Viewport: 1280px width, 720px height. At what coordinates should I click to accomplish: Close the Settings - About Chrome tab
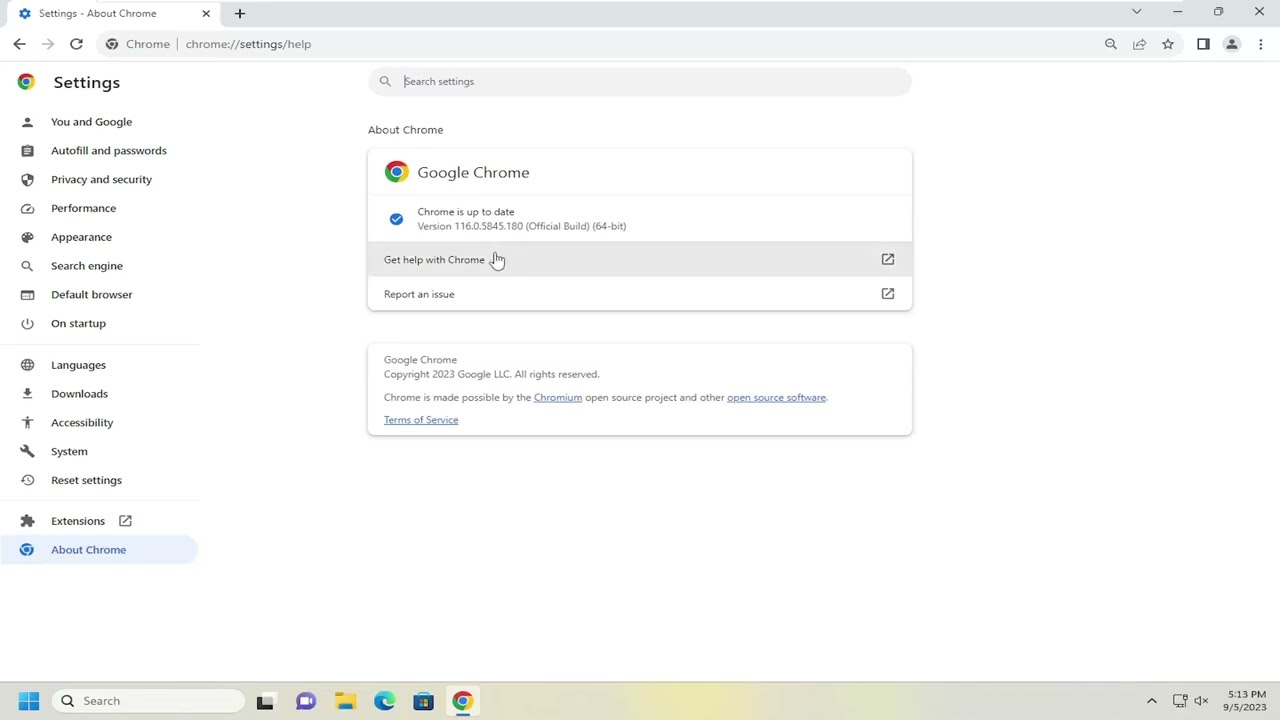pyautogui.click(x=206, y=13)
